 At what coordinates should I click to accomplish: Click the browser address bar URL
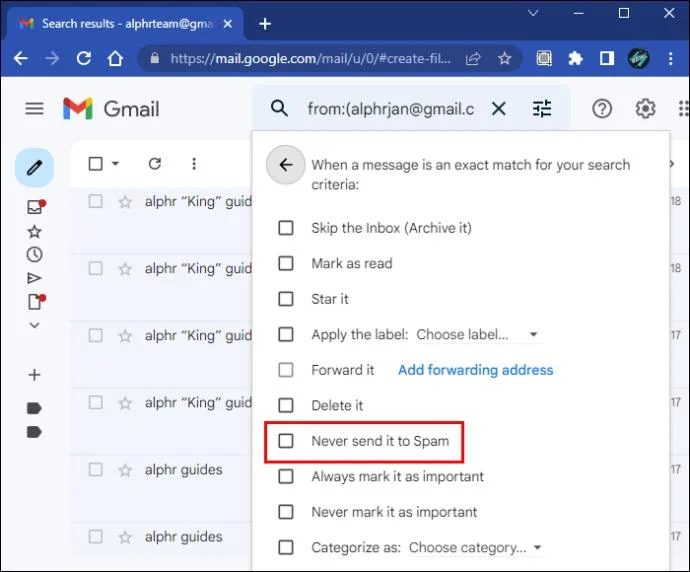pos(311,58)
